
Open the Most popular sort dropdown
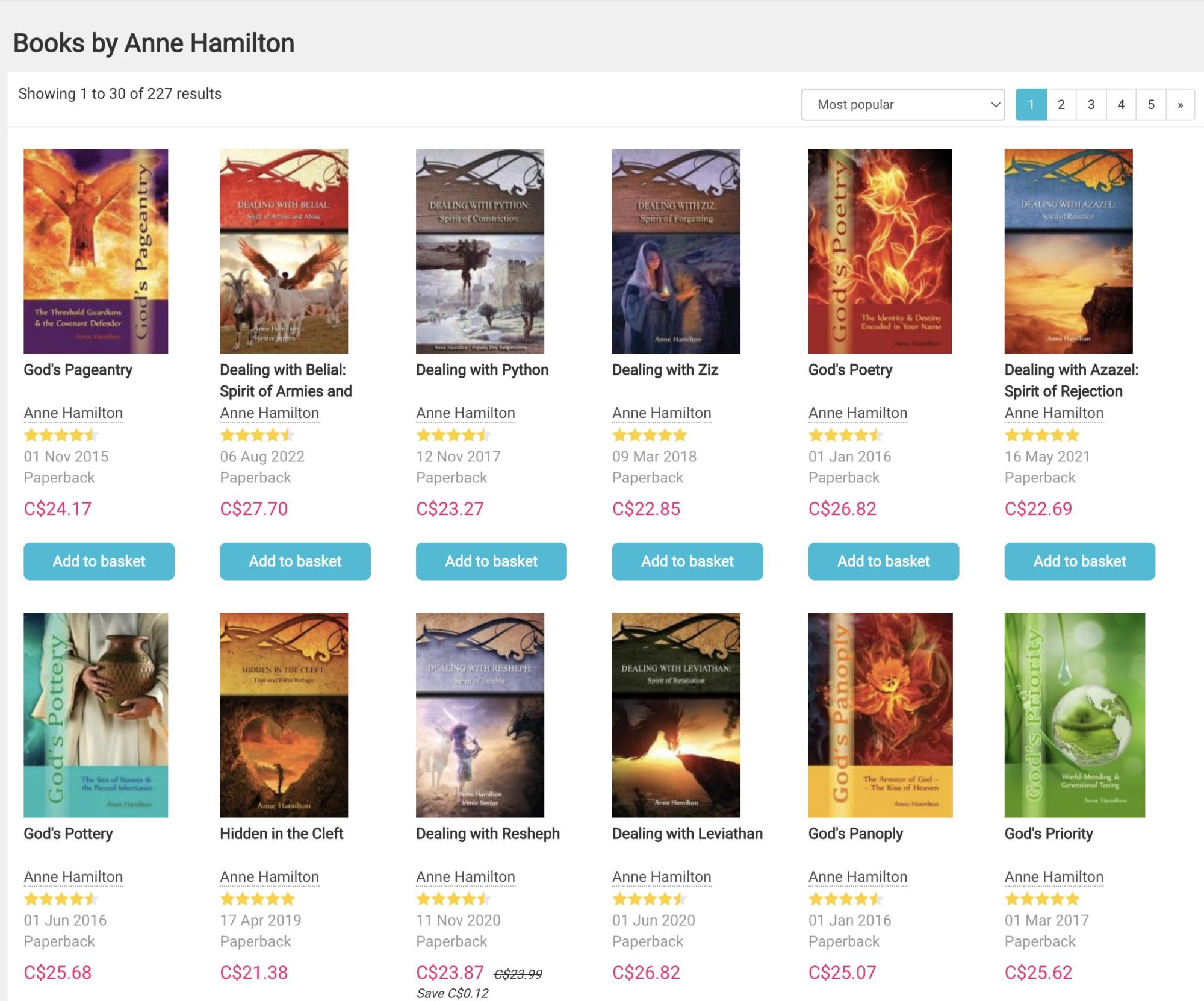(x=902, y=105)
